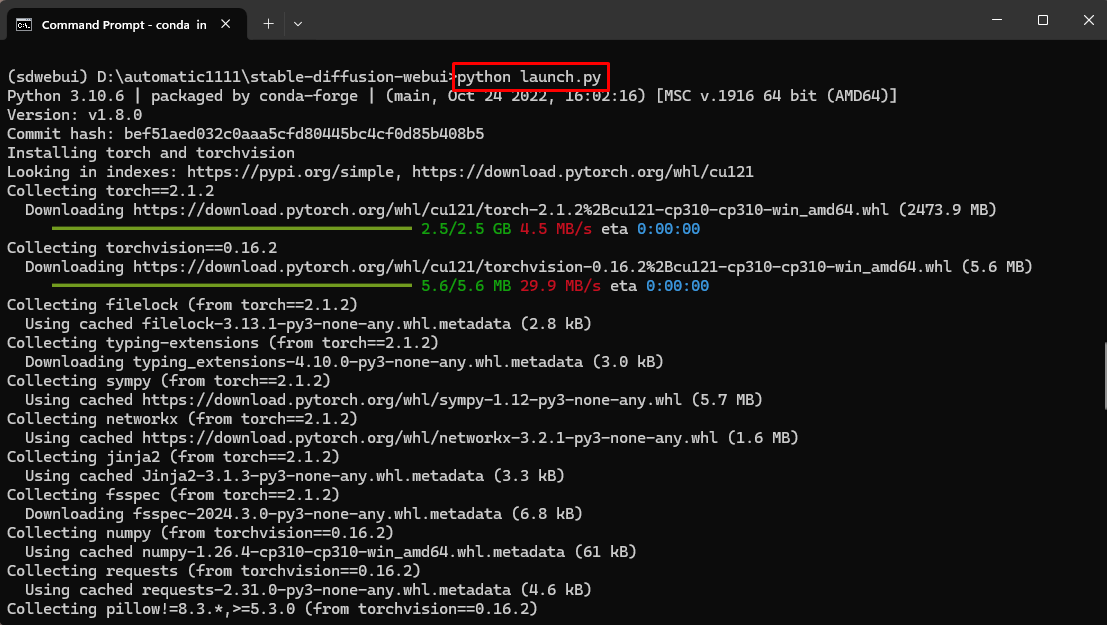Click the download.pytorch.org/whl/cu121 index URL

(582, 172)
